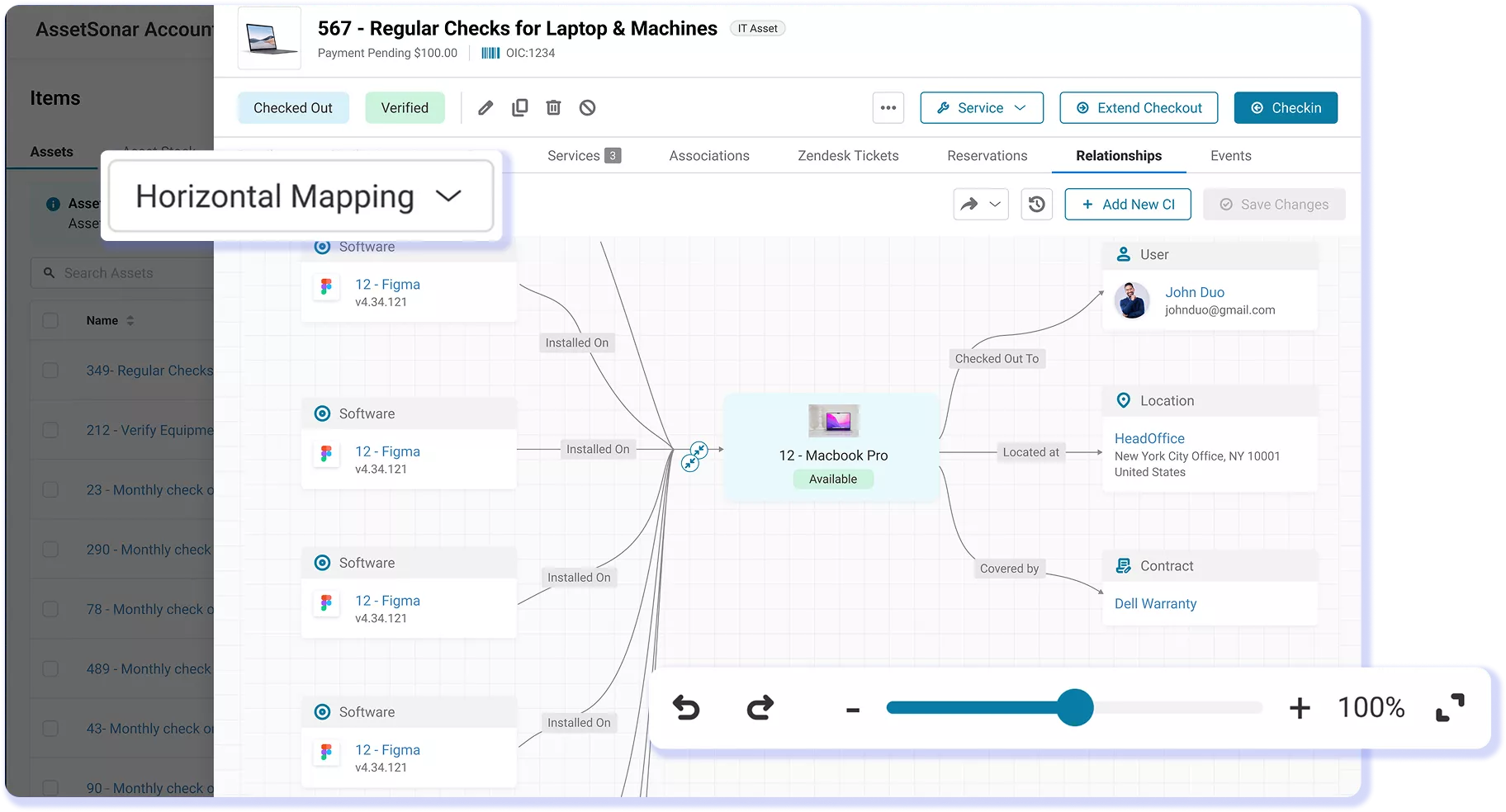Check the box for 212 - Verify Equipment

(x=50, y=431)
